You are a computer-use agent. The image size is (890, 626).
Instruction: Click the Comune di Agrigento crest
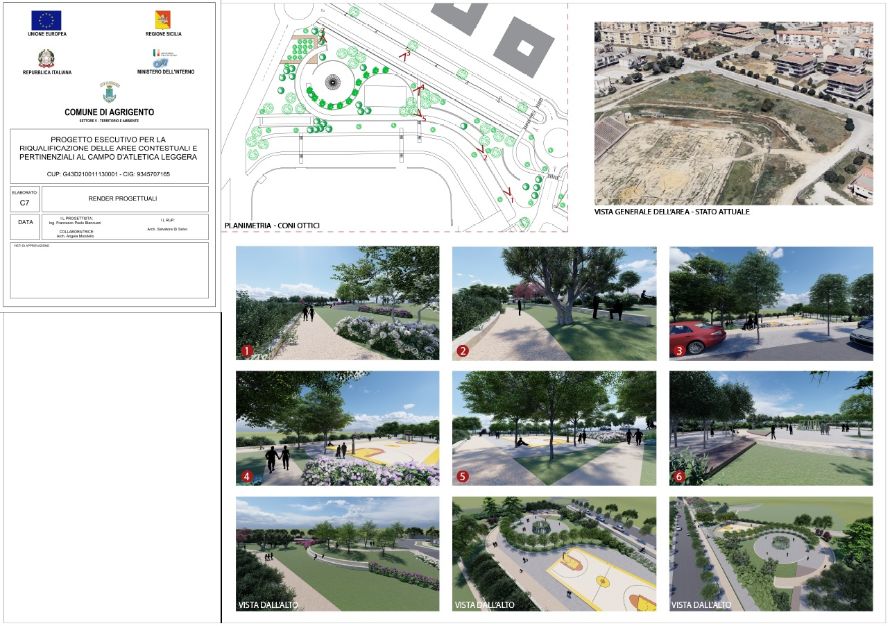[x=108, y=92]
